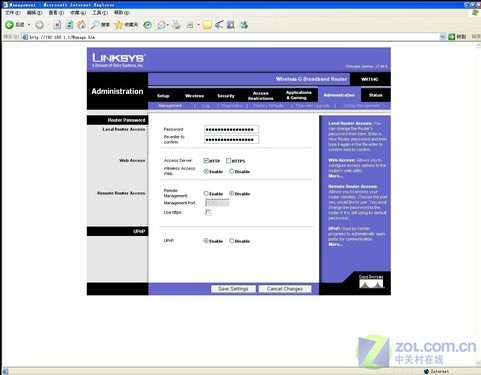The height and width of the screenshot is (375, 481).
Task: Click the browser Back arrow icon
Action: click(9, 25)
